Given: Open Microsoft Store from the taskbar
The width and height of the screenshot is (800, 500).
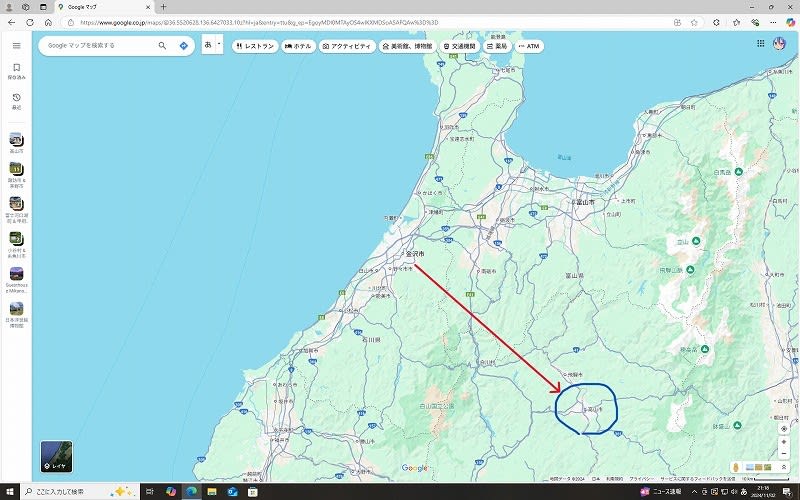Looking at the screenshot, I should [253, 491].
